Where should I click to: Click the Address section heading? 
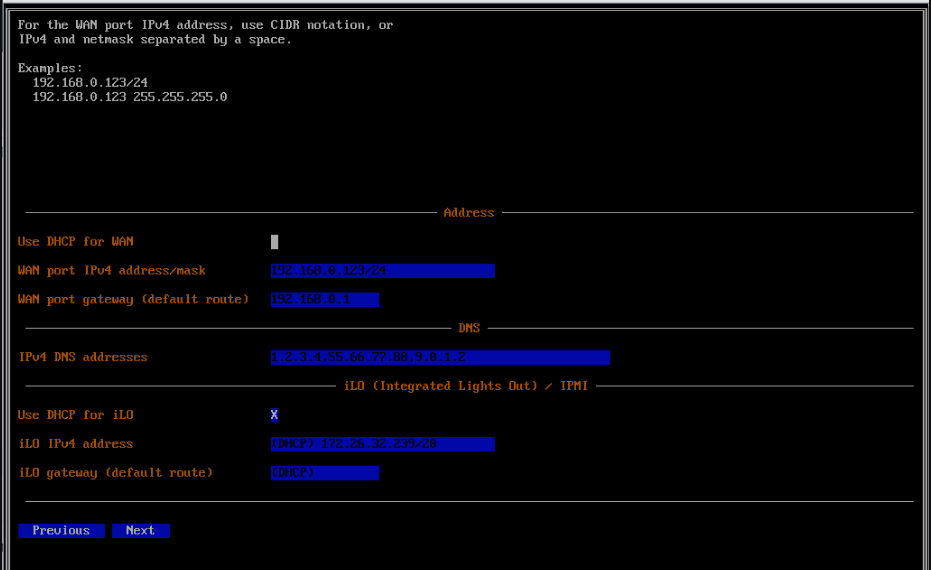[468, 213]
